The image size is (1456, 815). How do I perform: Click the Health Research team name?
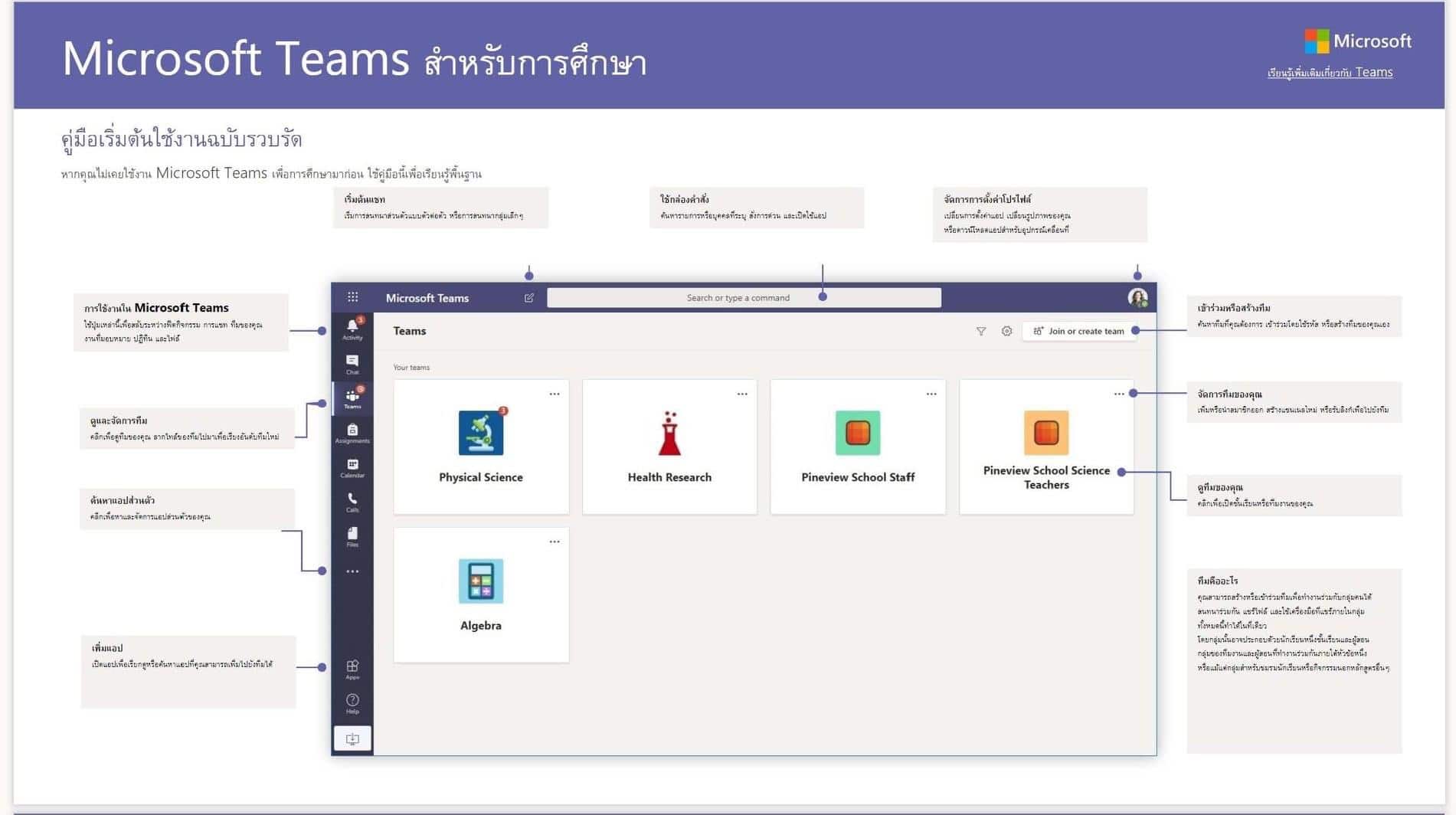click(x=669, y=477)
